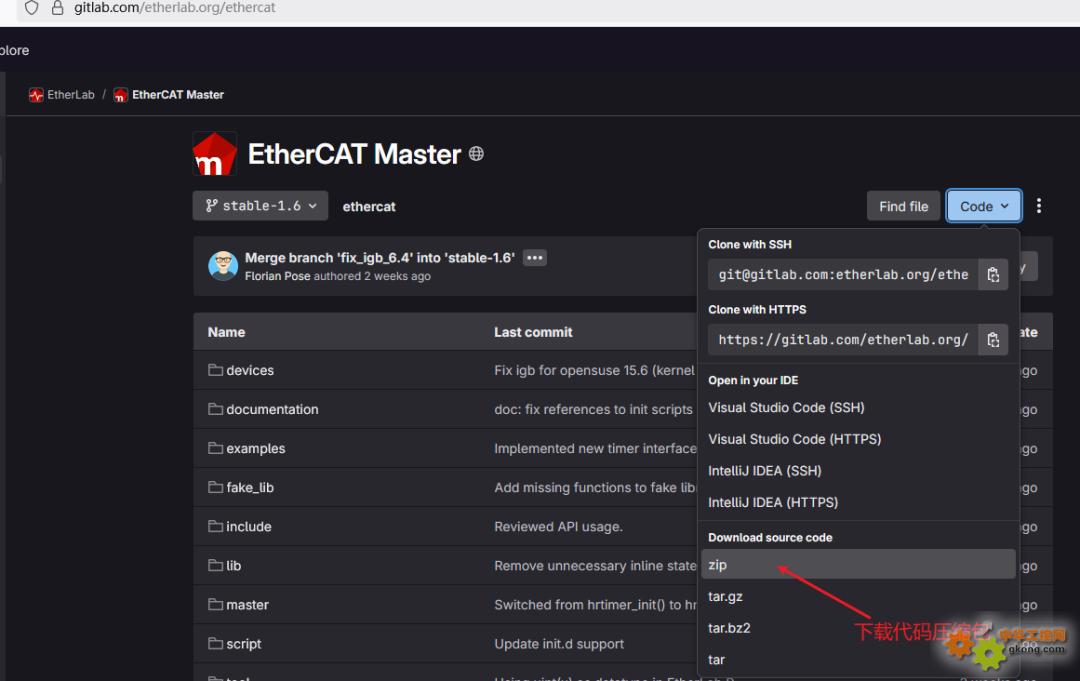Open the script folder

tap(244, 645)
